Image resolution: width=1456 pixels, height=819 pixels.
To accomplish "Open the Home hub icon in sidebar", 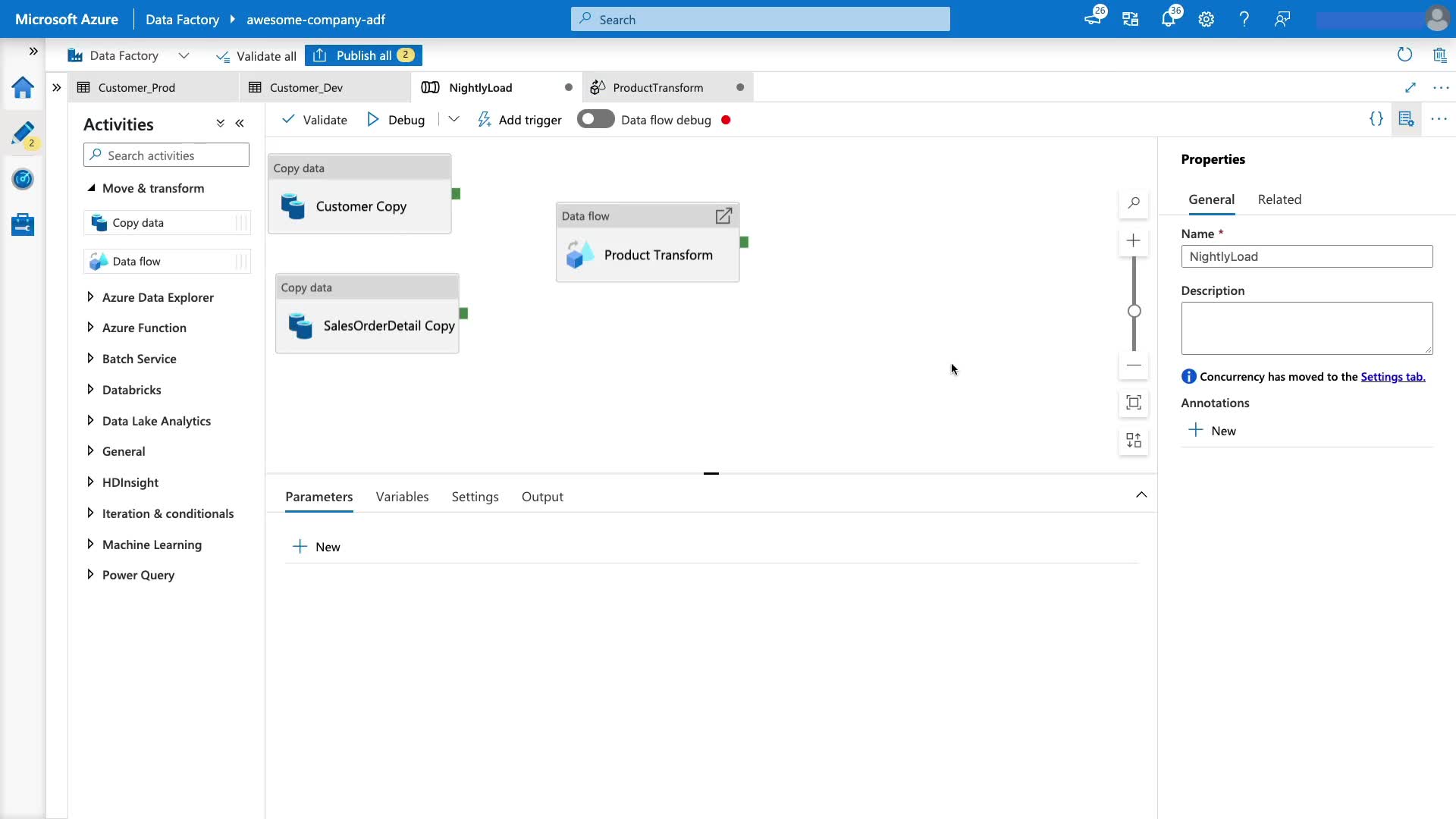I will click(23, 88).
